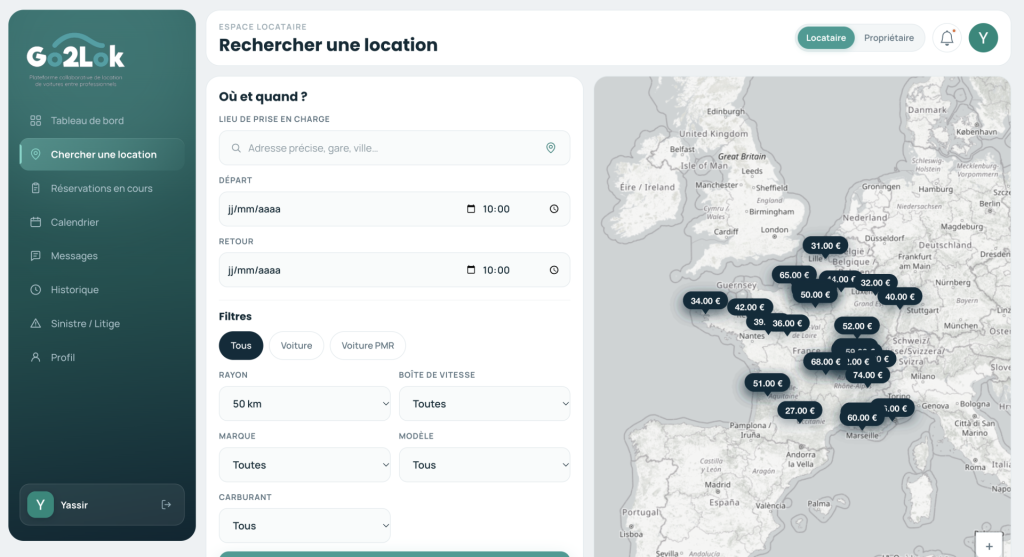The image size is (1024, 557).
Task: Open Chercher une location menu item
Action: click(102, 154)
